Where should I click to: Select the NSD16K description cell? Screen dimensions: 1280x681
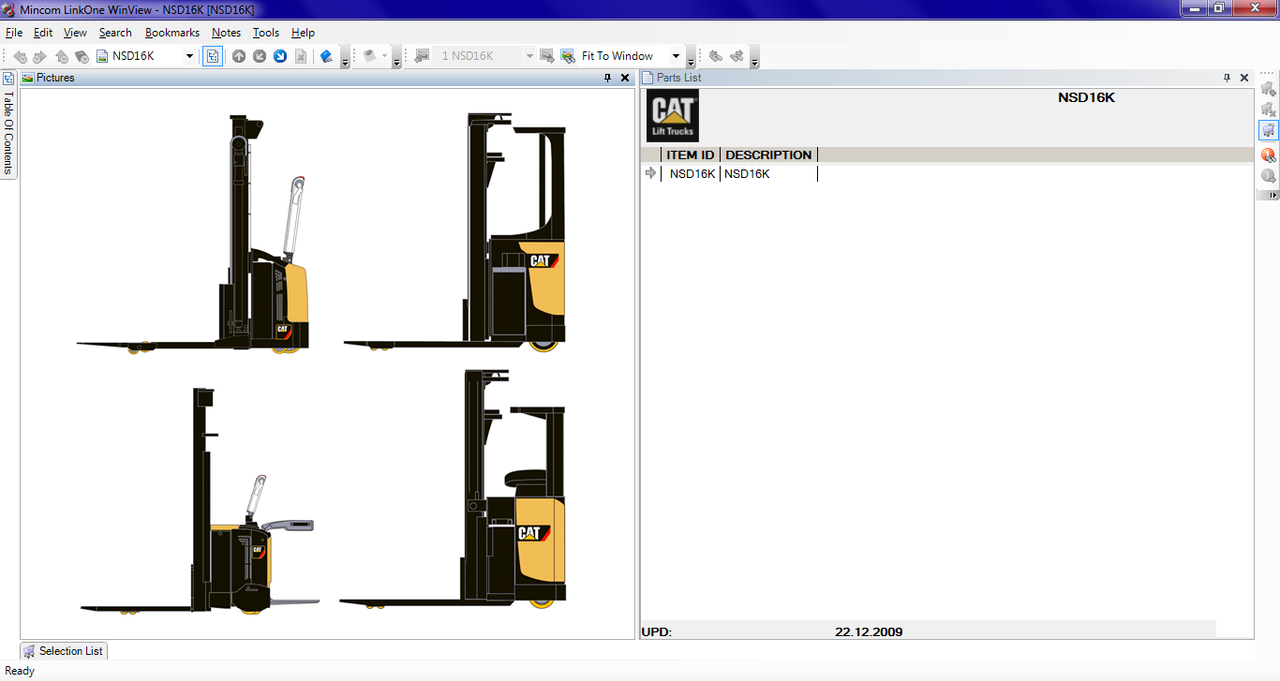tap(769, 174)
